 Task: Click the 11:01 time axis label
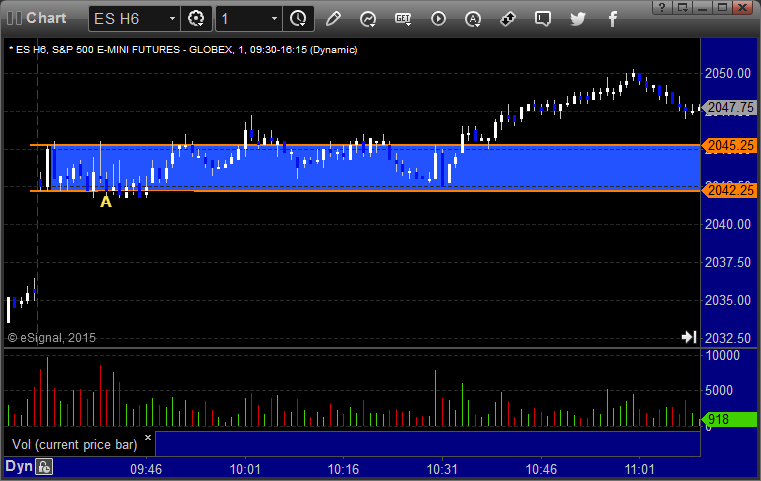tap(639, 469)
